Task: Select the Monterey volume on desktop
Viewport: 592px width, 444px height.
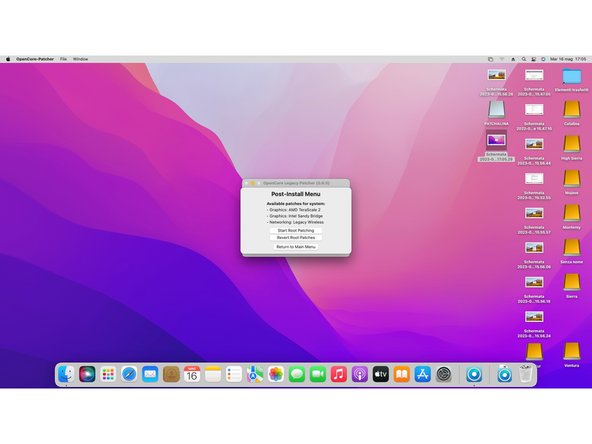Action: click(572, 217)
